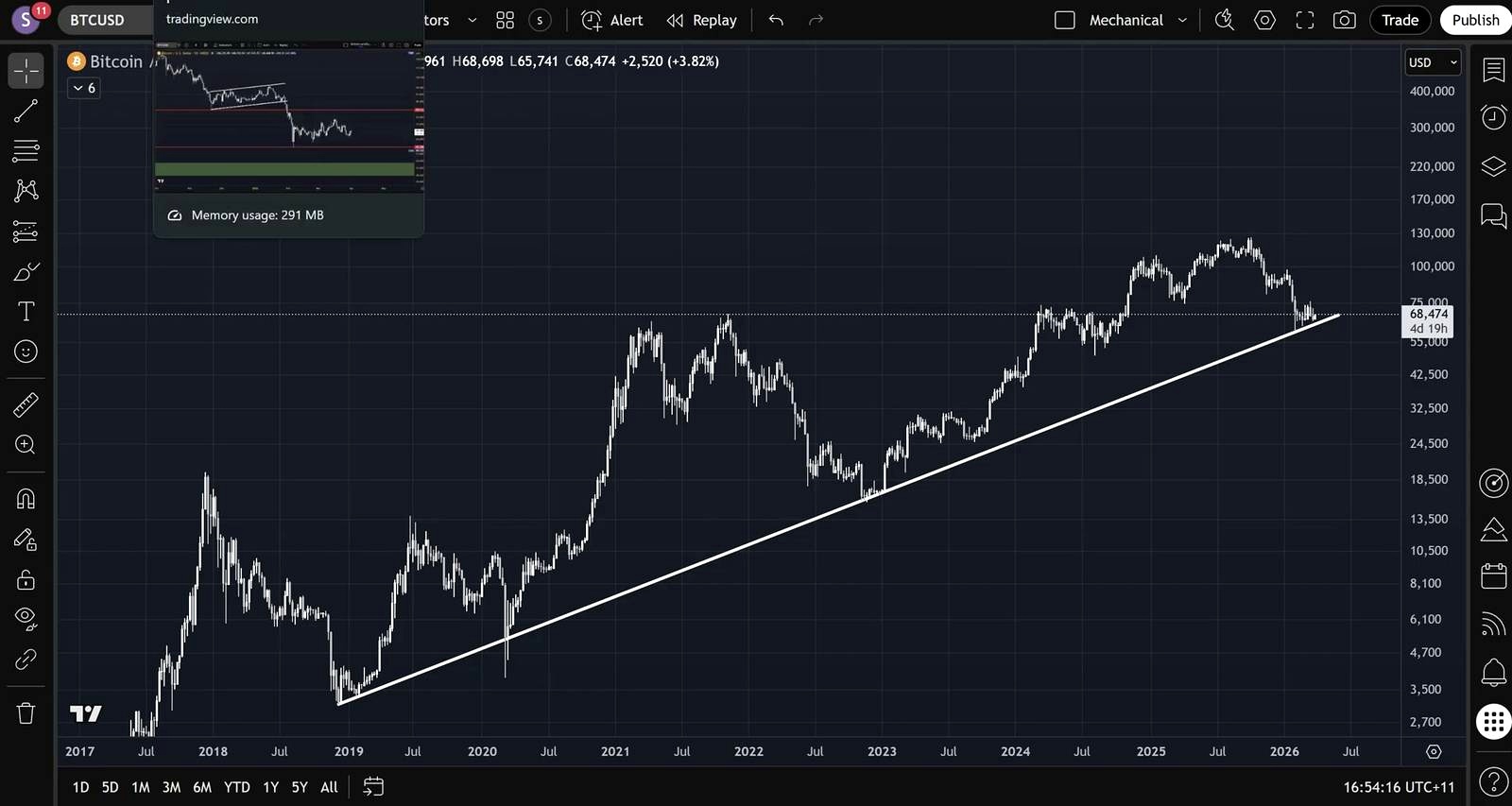Enter fullscreen mode
The width and height of the screenshot is (1512, 806).
[x=1305, y=20]
